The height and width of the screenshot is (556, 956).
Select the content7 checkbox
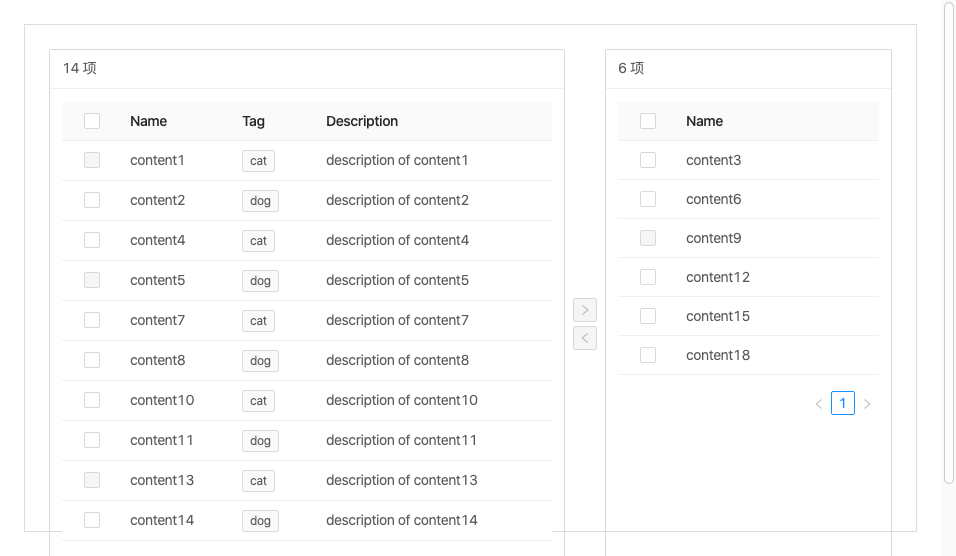(92, 320)
